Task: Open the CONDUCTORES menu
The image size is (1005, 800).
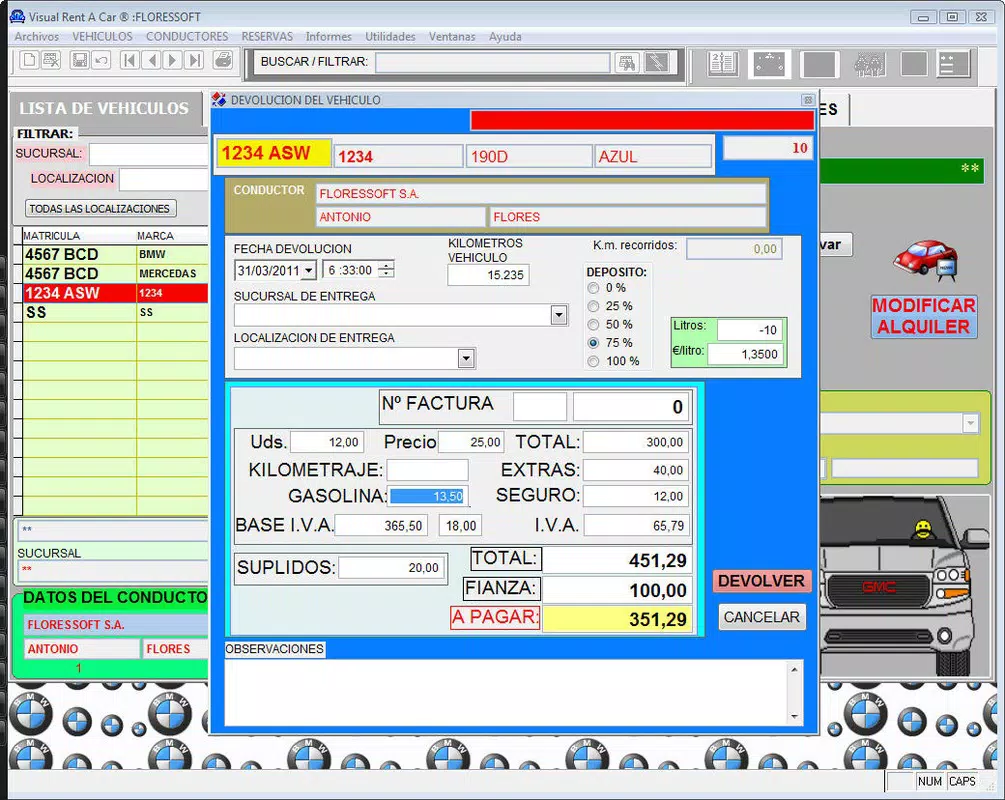Action: tap(187, 37)
